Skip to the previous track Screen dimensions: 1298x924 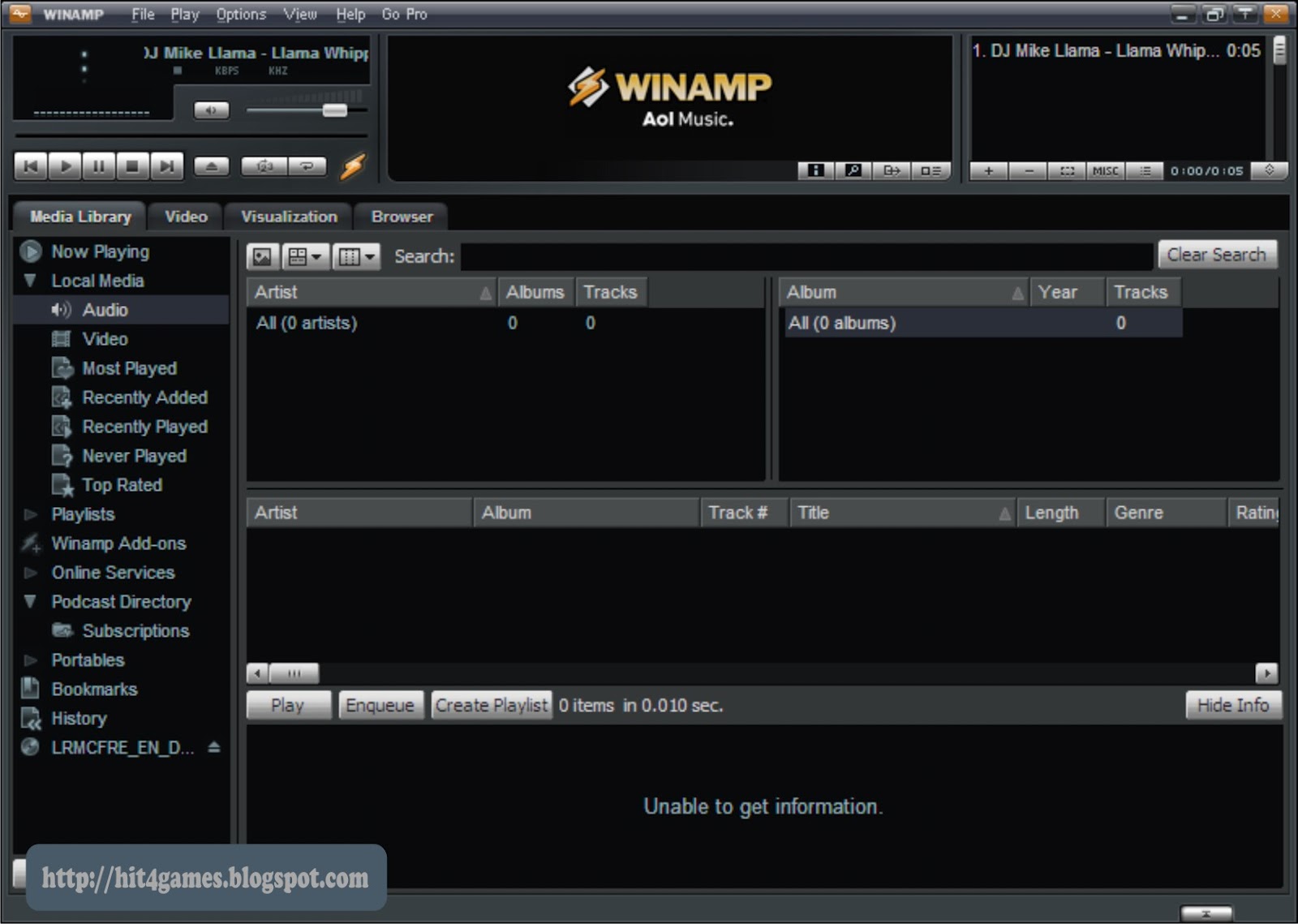point(31,166)
